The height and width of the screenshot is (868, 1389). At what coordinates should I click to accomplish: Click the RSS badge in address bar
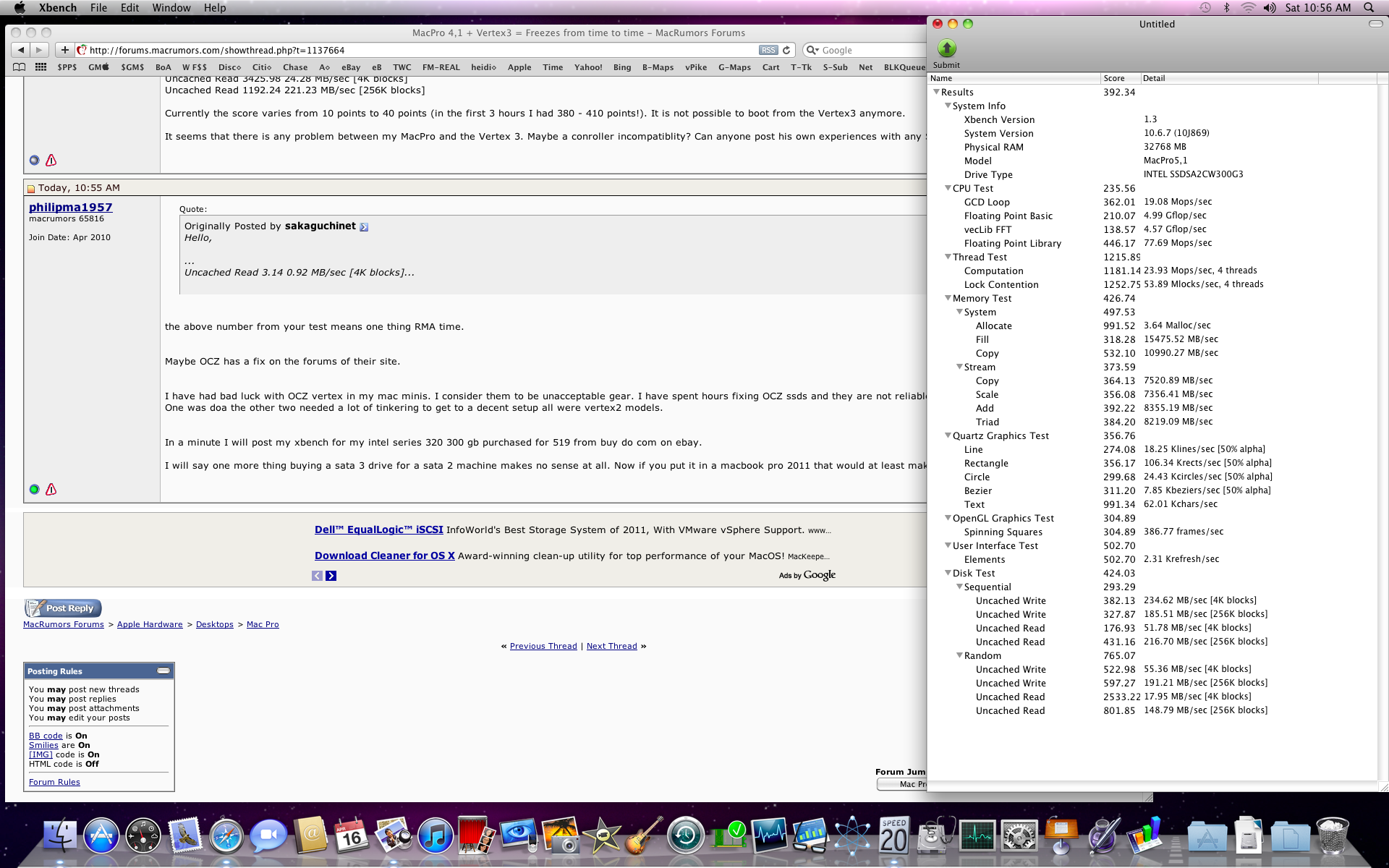click(x=768, y=50)
